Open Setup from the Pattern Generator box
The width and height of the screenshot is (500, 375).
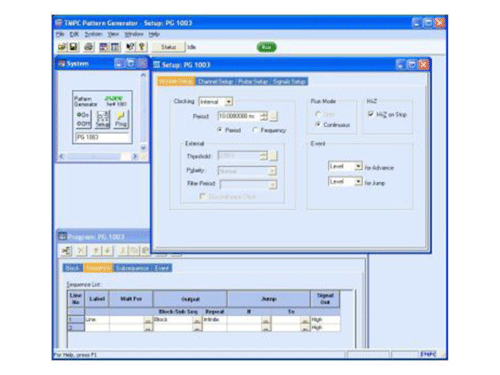point(102,119)
